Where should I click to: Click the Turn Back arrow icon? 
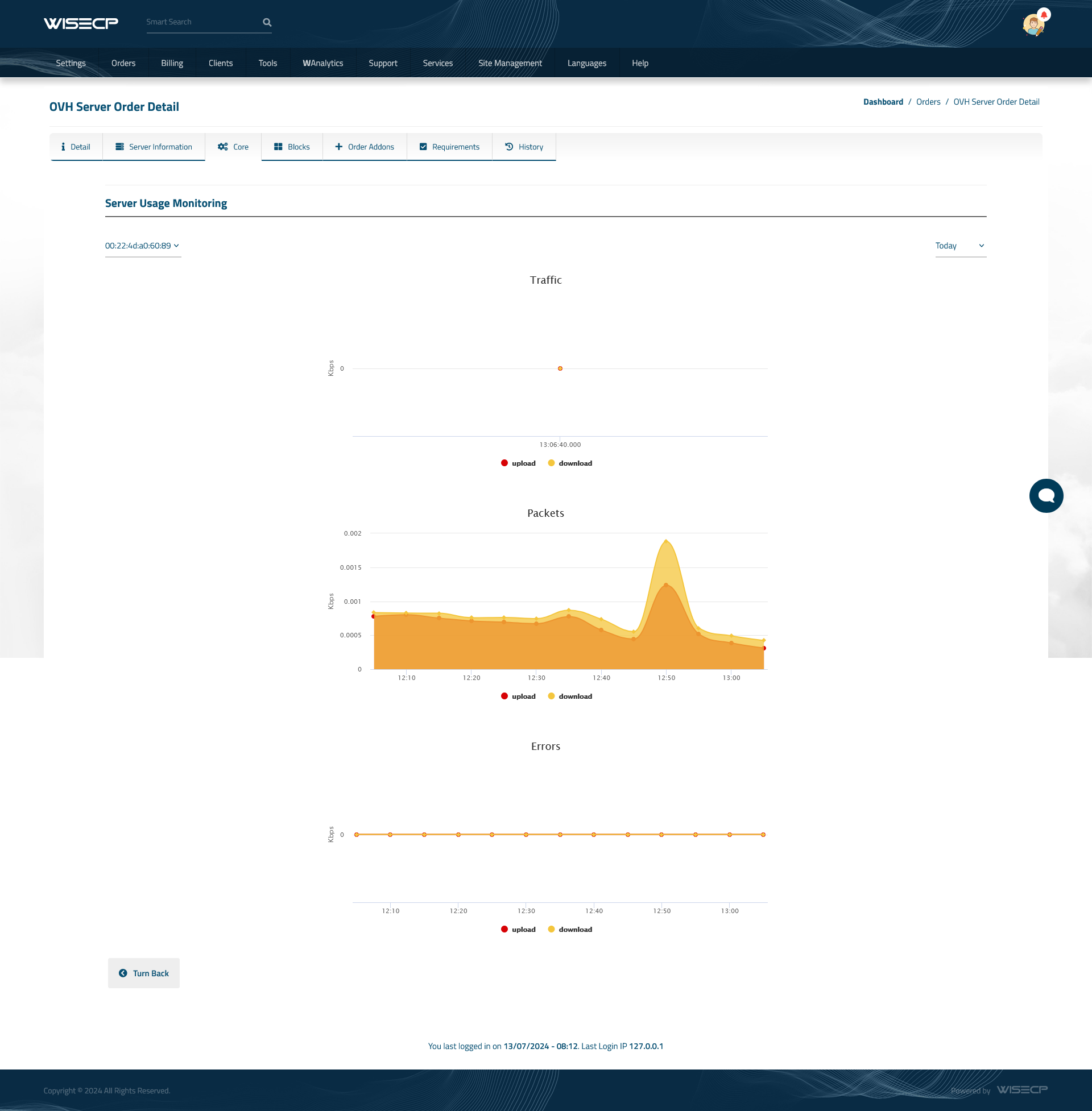click(x=123, y=973)
